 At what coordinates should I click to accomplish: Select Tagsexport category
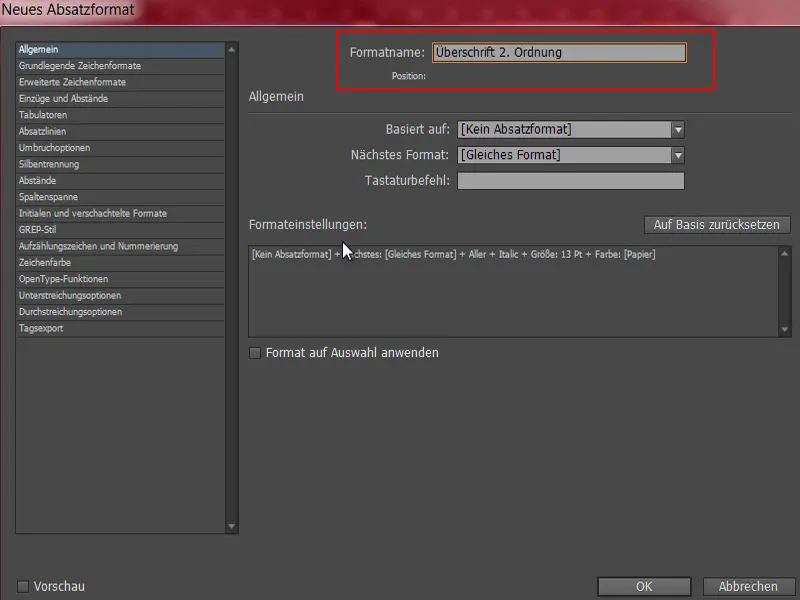point(120,328)
